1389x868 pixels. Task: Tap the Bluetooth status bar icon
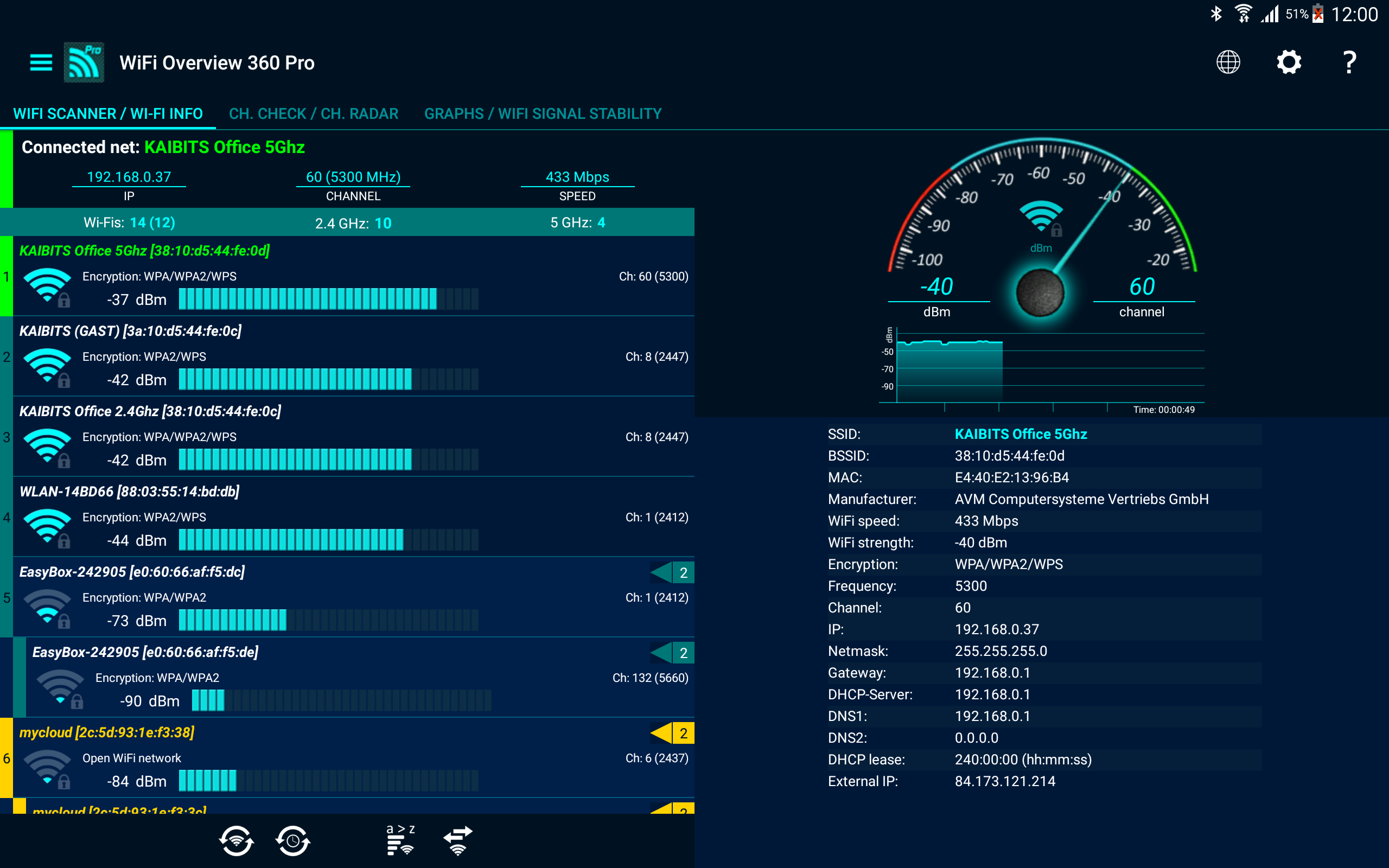click(x=1216, y=14)
